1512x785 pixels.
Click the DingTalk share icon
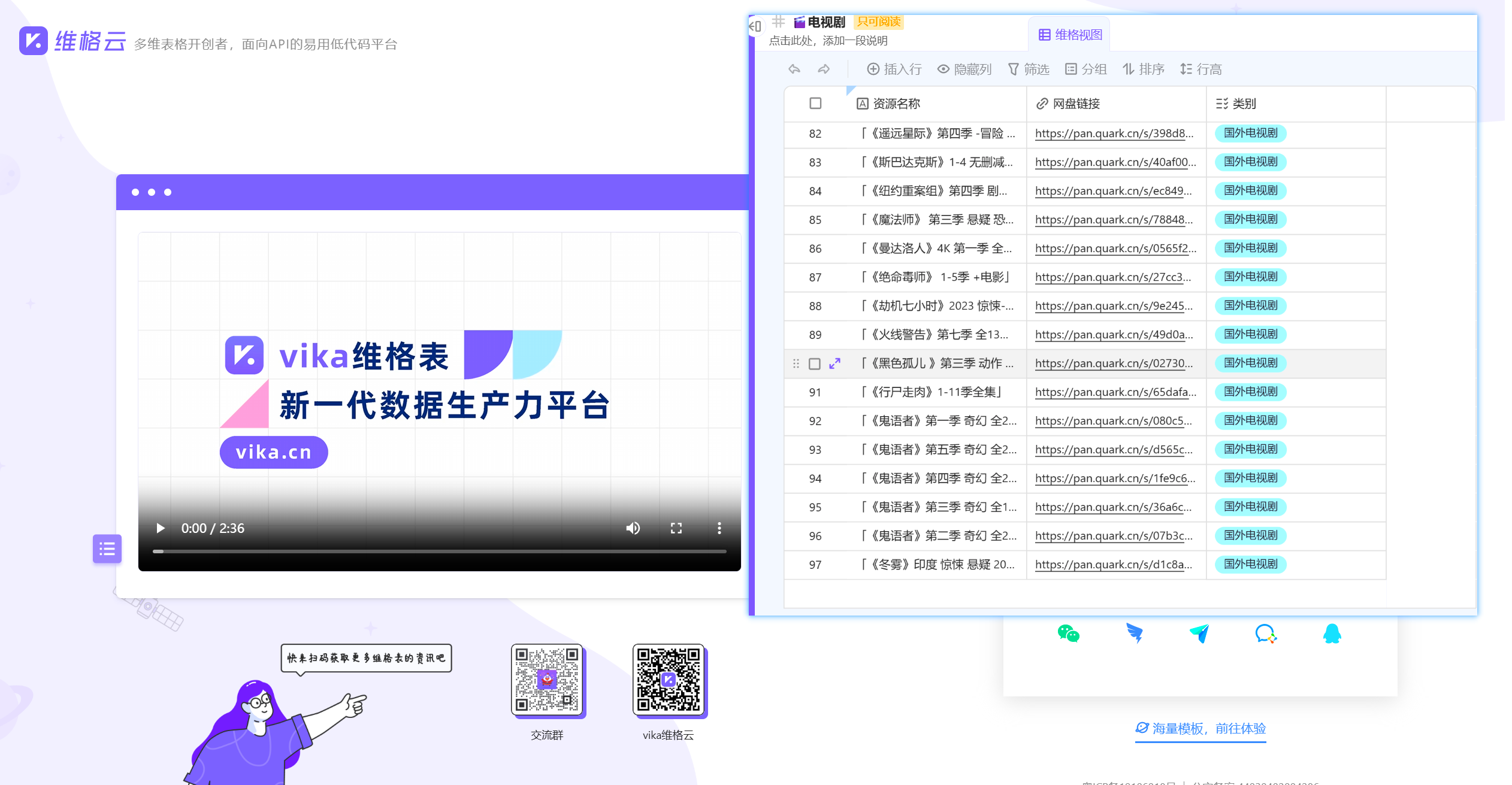click(x=1134, y=634)
